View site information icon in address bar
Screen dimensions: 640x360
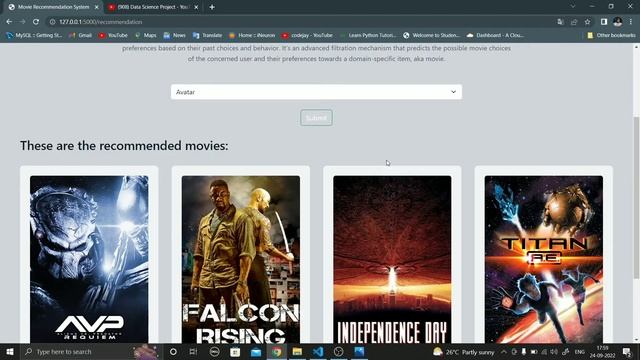(52, 22)
